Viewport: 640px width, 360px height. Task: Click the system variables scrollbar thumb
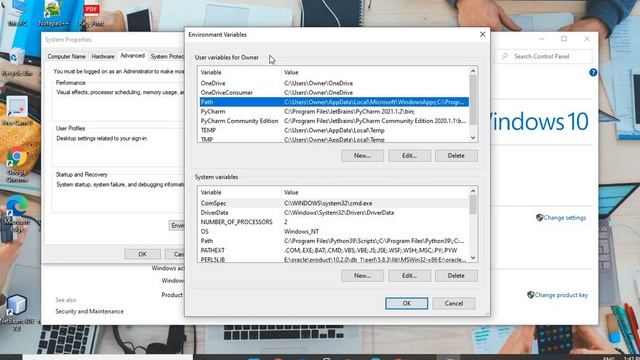click(x=473, y=205)
